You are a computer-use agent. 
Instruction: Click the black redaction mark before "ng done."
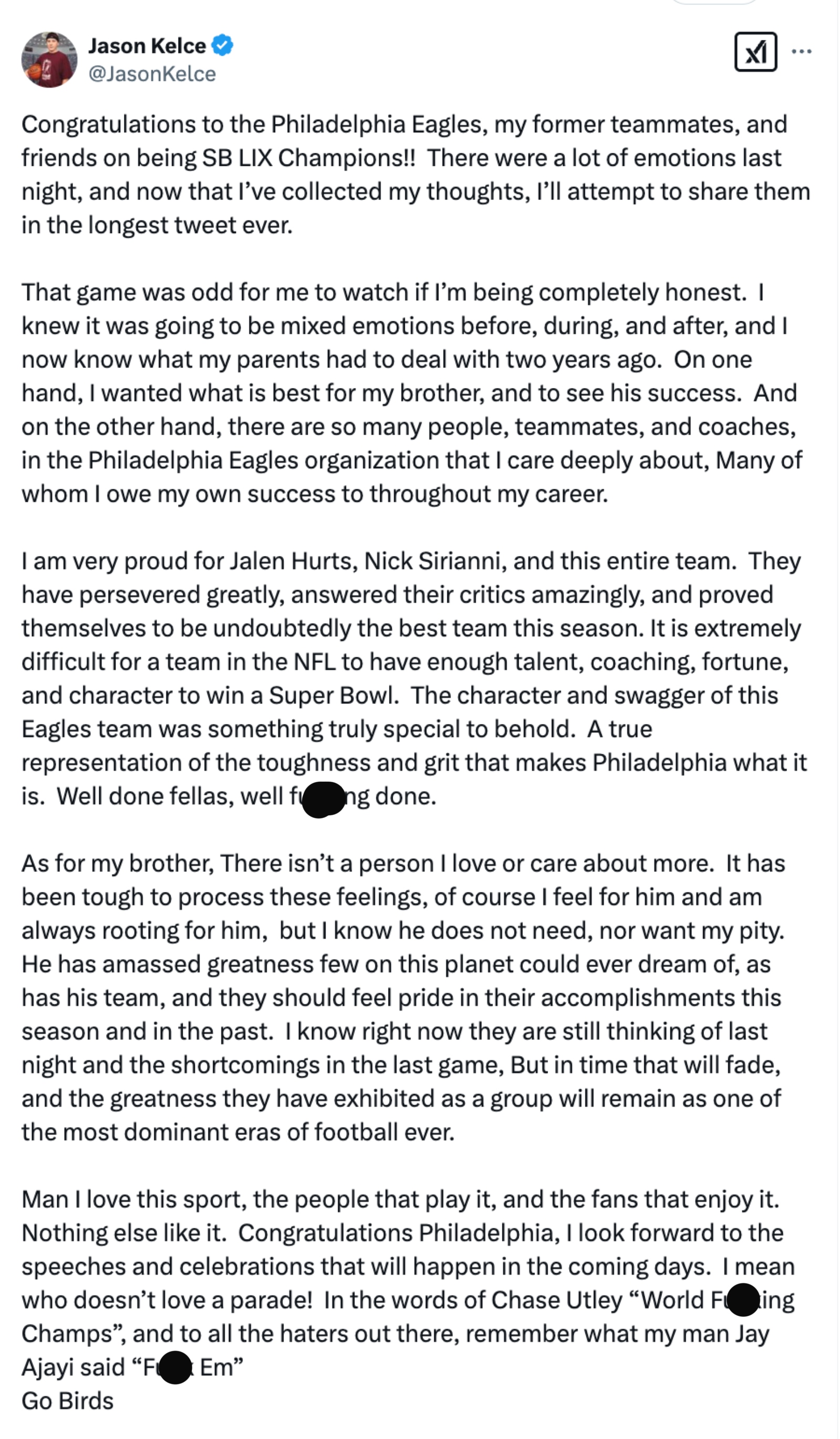(323, 799)
